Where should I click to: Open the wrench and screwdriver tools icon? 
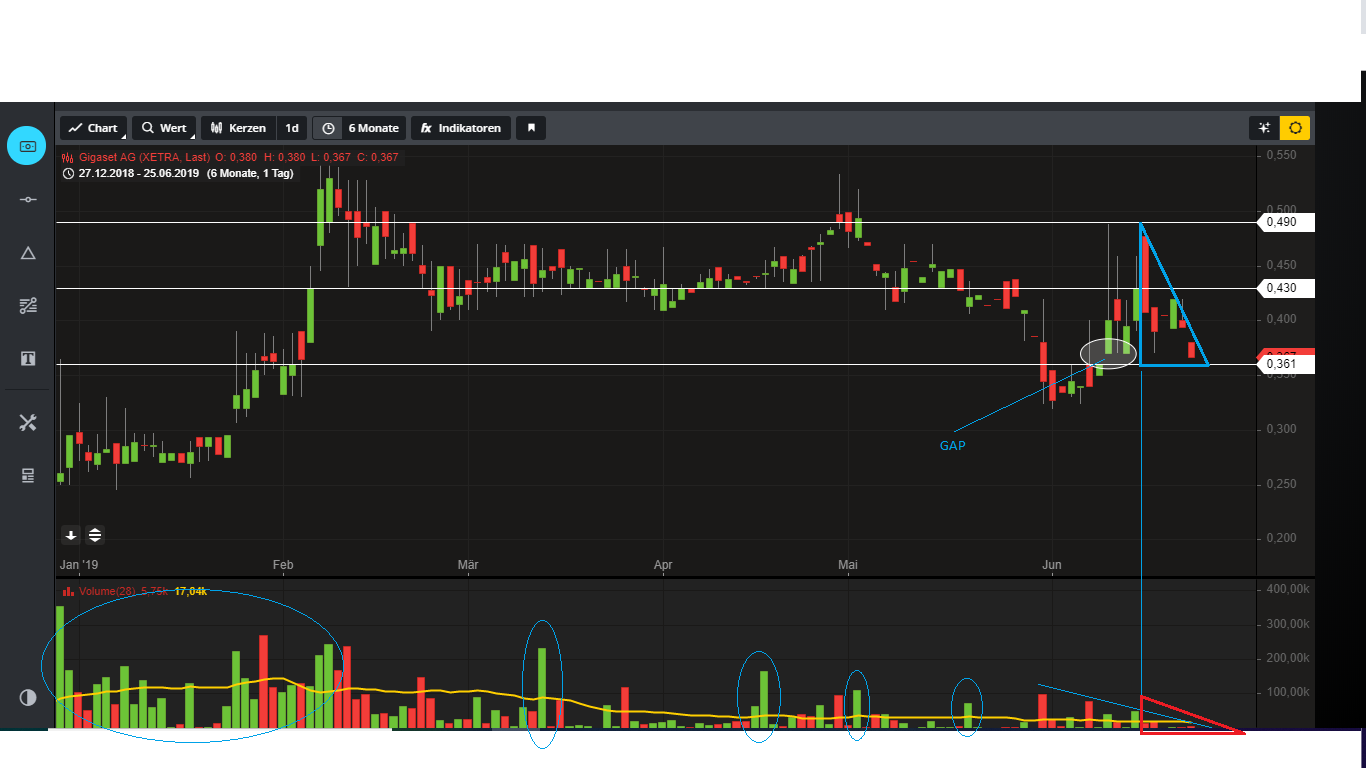tap(28, 423)
